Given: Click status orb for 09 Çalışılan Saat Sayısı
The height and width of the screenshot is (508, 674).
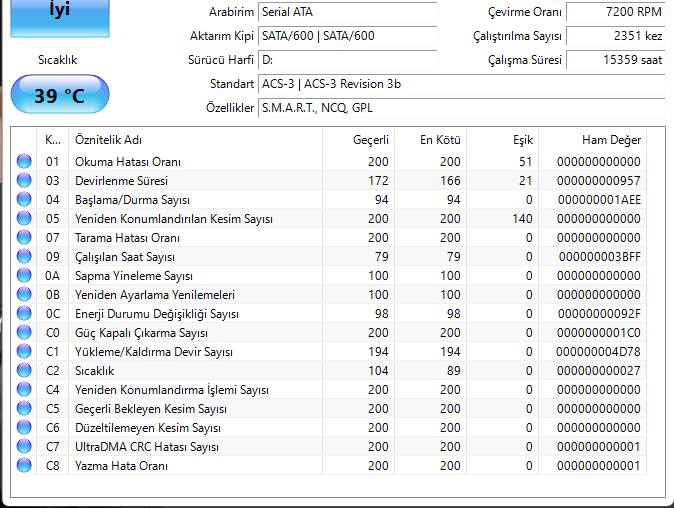Looking at the screenshot, I should [24, 257].
